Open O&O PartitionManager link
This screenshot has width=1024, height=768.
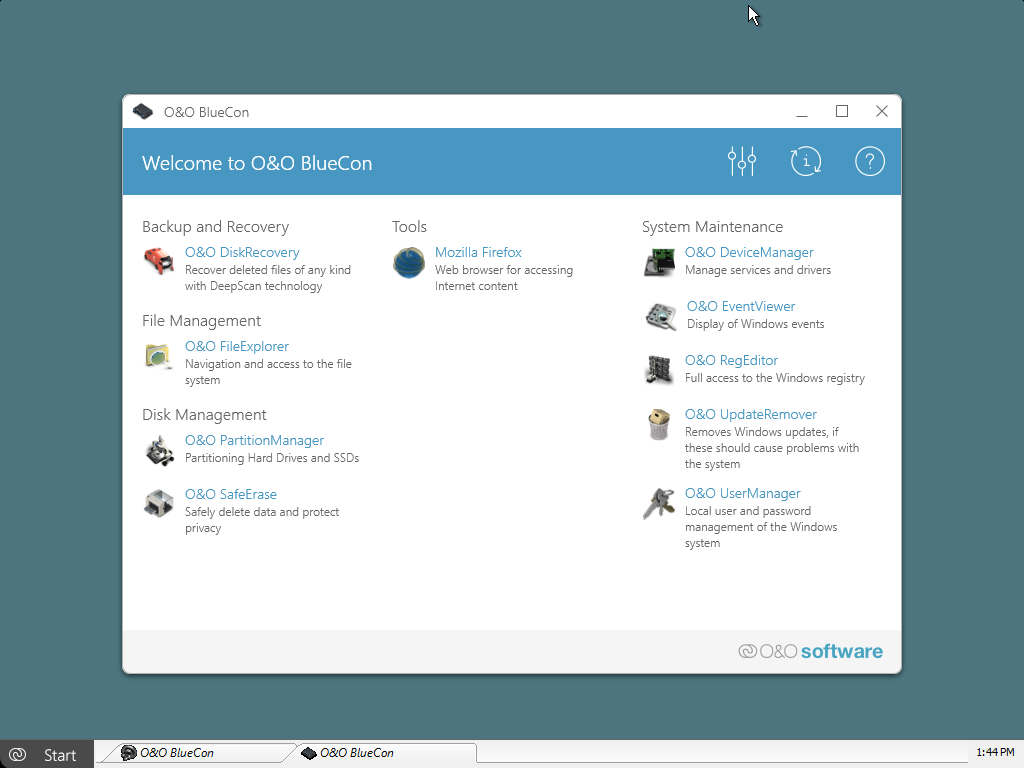[254, 440]
